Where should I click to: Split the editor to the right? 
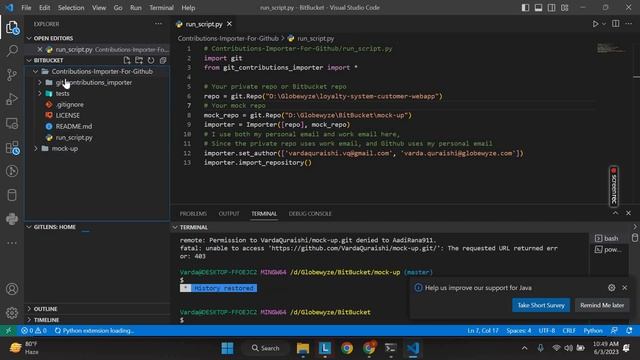tap(616, 24)
